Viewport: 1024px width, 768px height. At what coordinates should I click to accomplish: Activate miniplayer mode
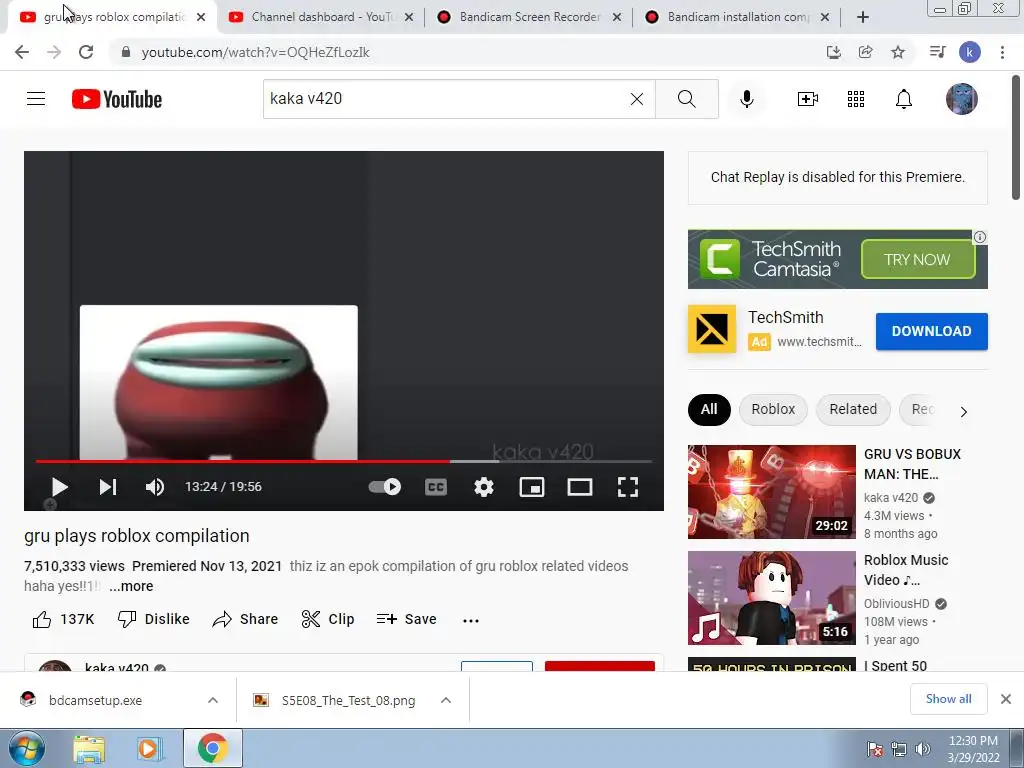pyautogui.click(x=532, y=487)
